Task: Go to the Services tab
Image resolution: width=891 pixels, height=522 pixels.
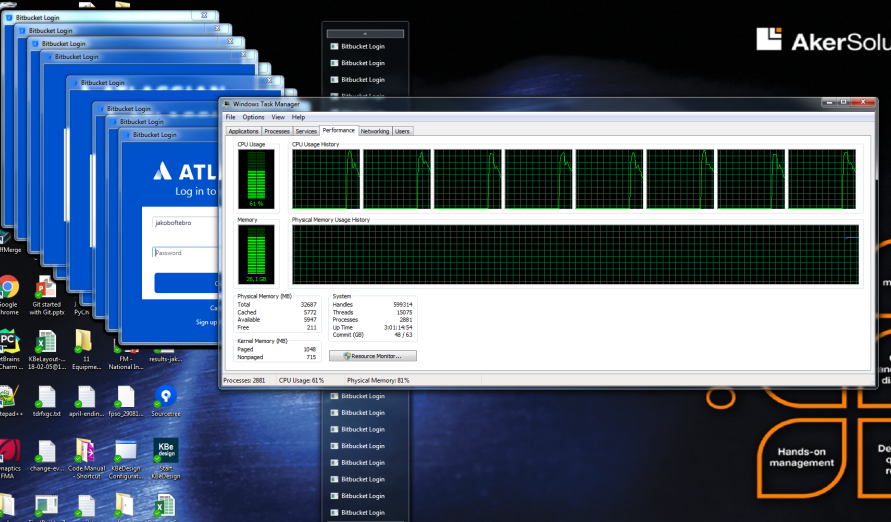Action: [x=306, y=131]
